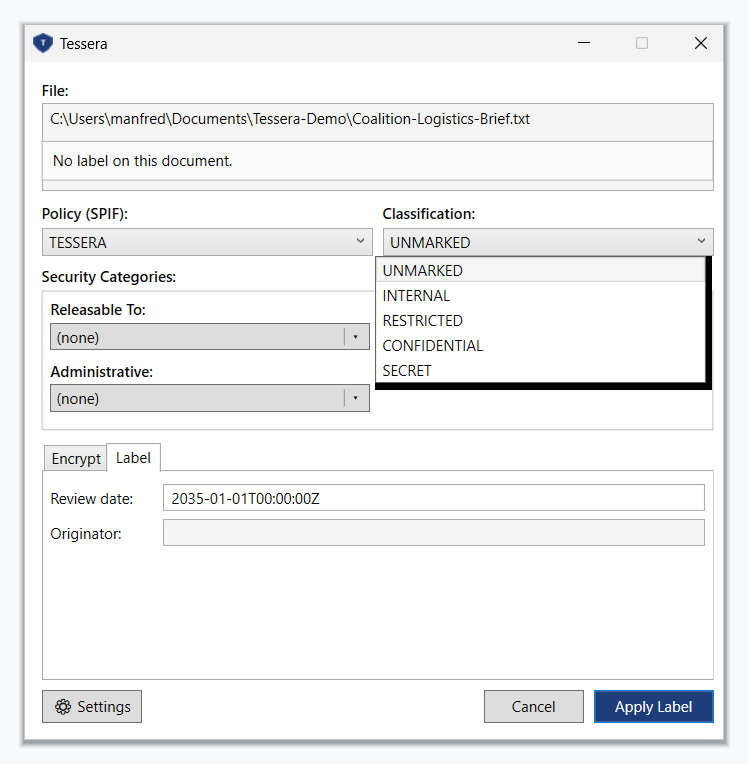Select the CONFIDENTIAL classification
This screenshot has height=764, width=748.
[540, 345]
